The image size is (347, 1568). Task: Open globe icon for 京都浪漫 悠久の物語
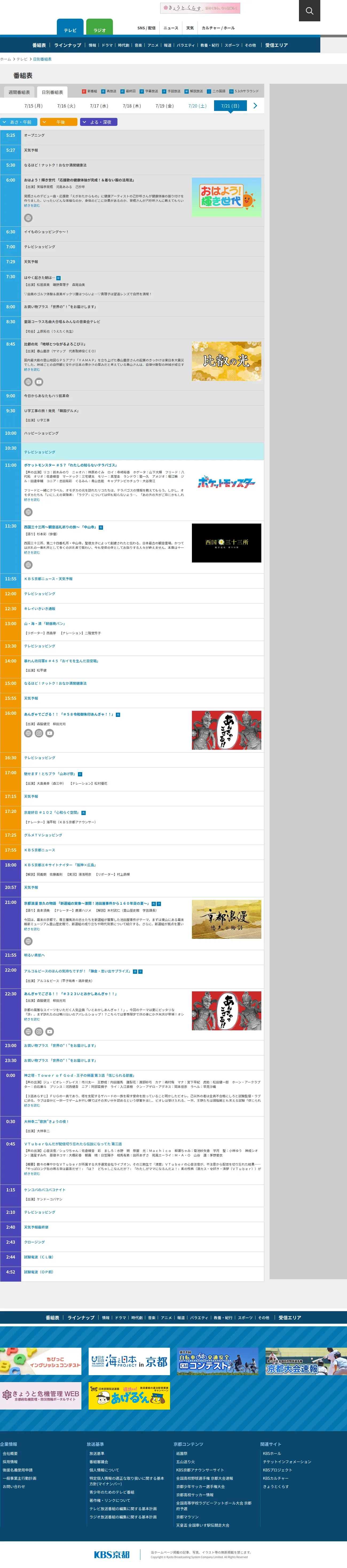tap(28, 941)
